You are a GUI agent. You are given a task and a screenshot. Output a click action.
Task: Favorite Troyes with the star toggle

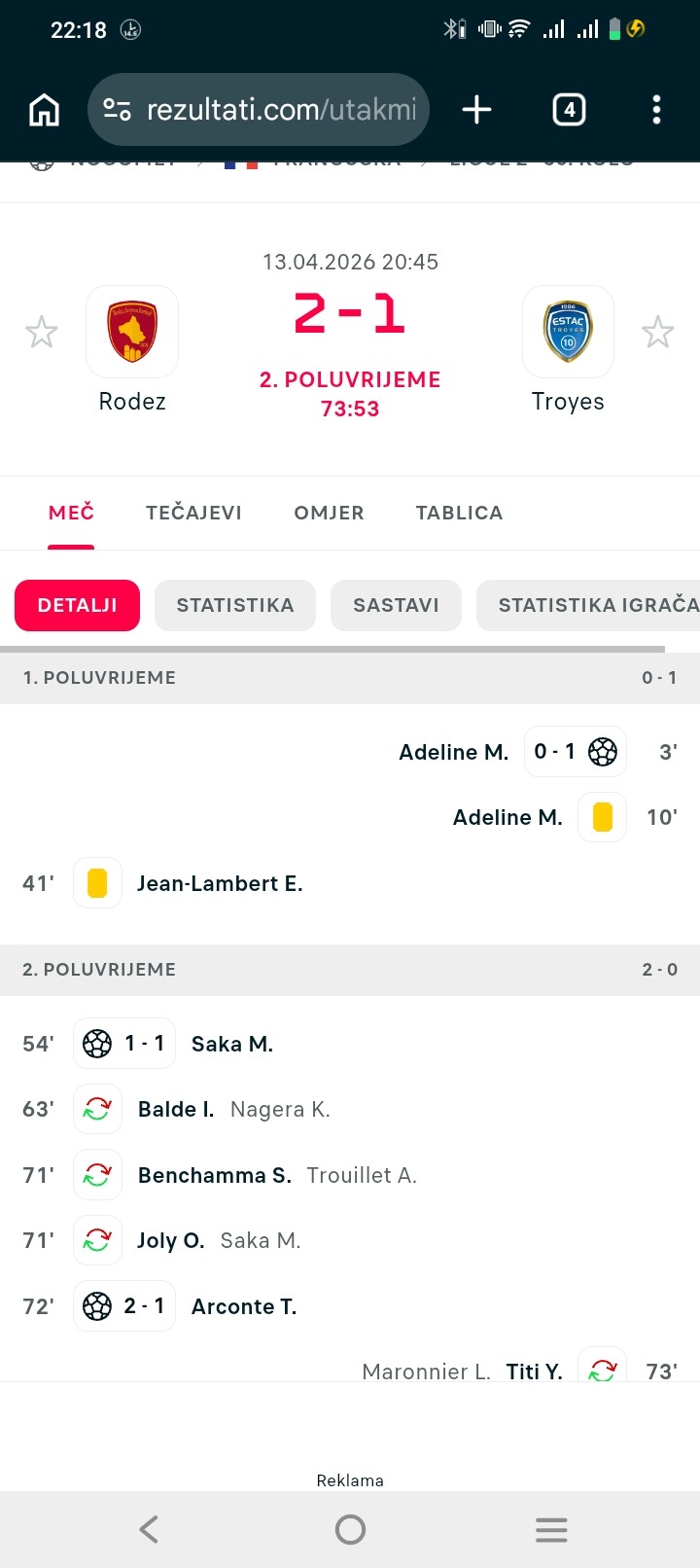coord(658,333)
